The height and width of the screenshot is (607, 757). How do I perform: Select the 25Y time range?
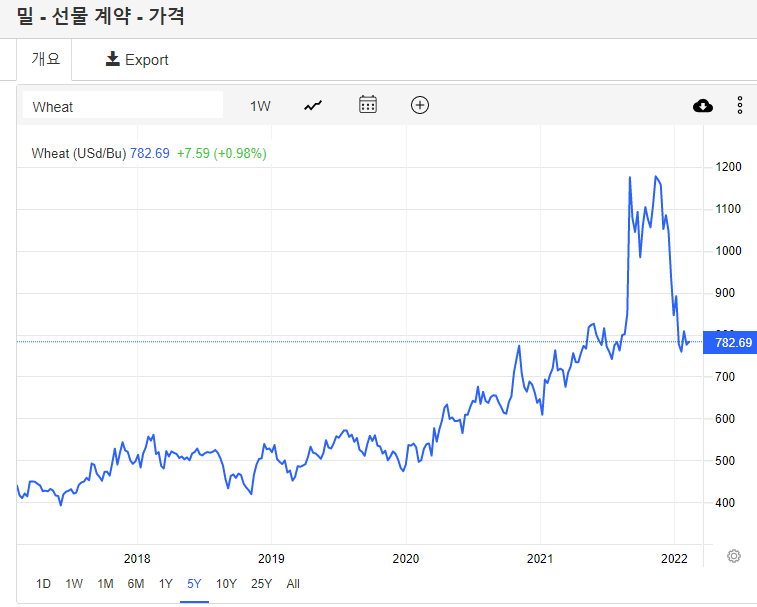261,584
